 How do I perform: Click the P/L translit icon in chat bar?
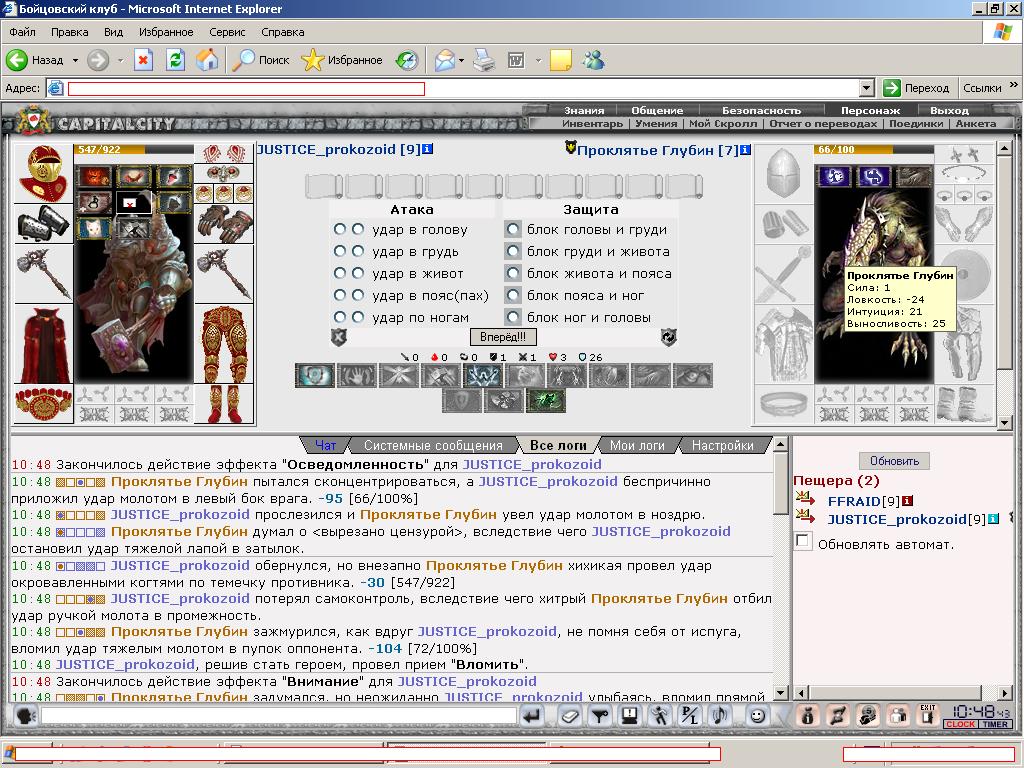(x=690, y=716)
